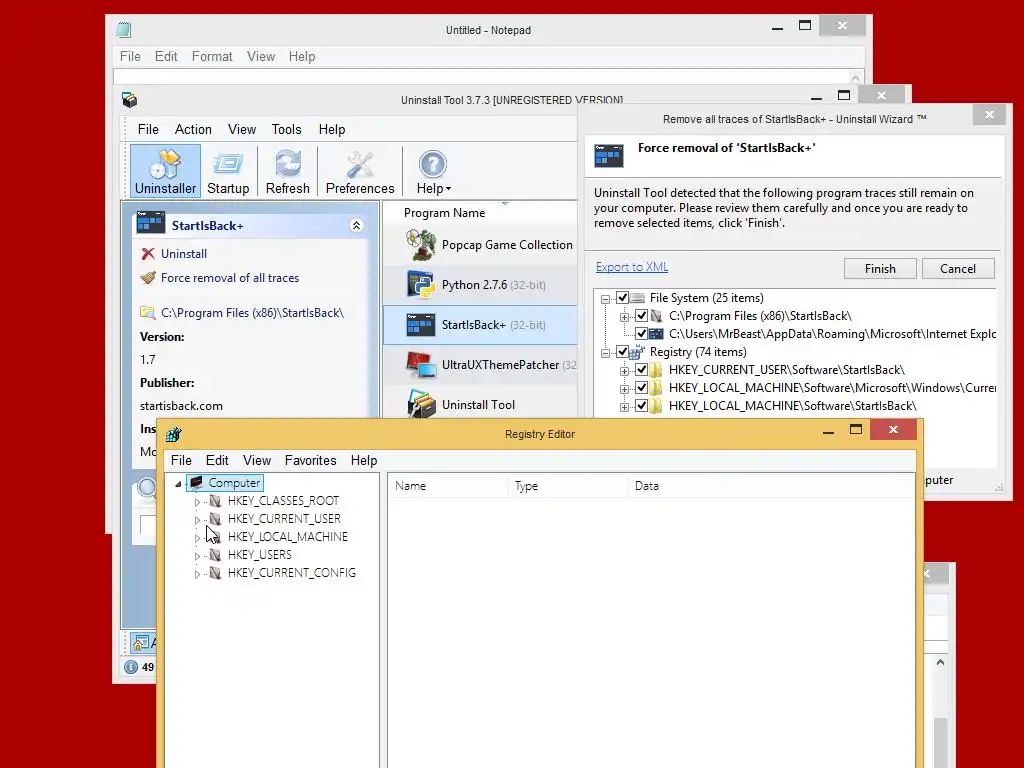The height and width of the screenshot is (768, 1024).
Task: Uncheck the Registry (74 items) checkbox
Action: pyautogui.click(x=622, y=352)
